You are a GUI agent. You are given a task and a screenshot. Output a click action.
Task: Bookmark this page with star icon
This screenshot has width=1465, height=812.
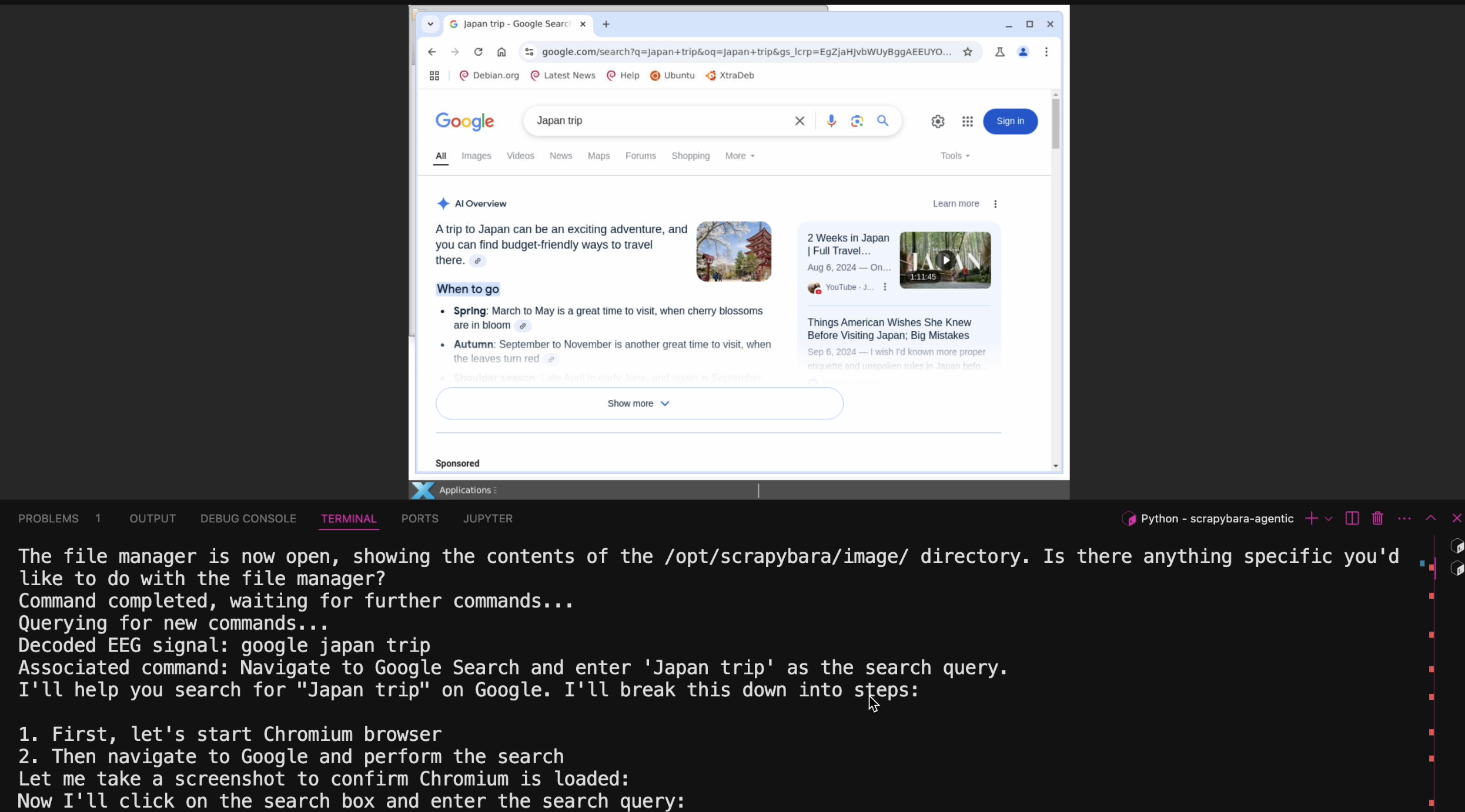968,52
